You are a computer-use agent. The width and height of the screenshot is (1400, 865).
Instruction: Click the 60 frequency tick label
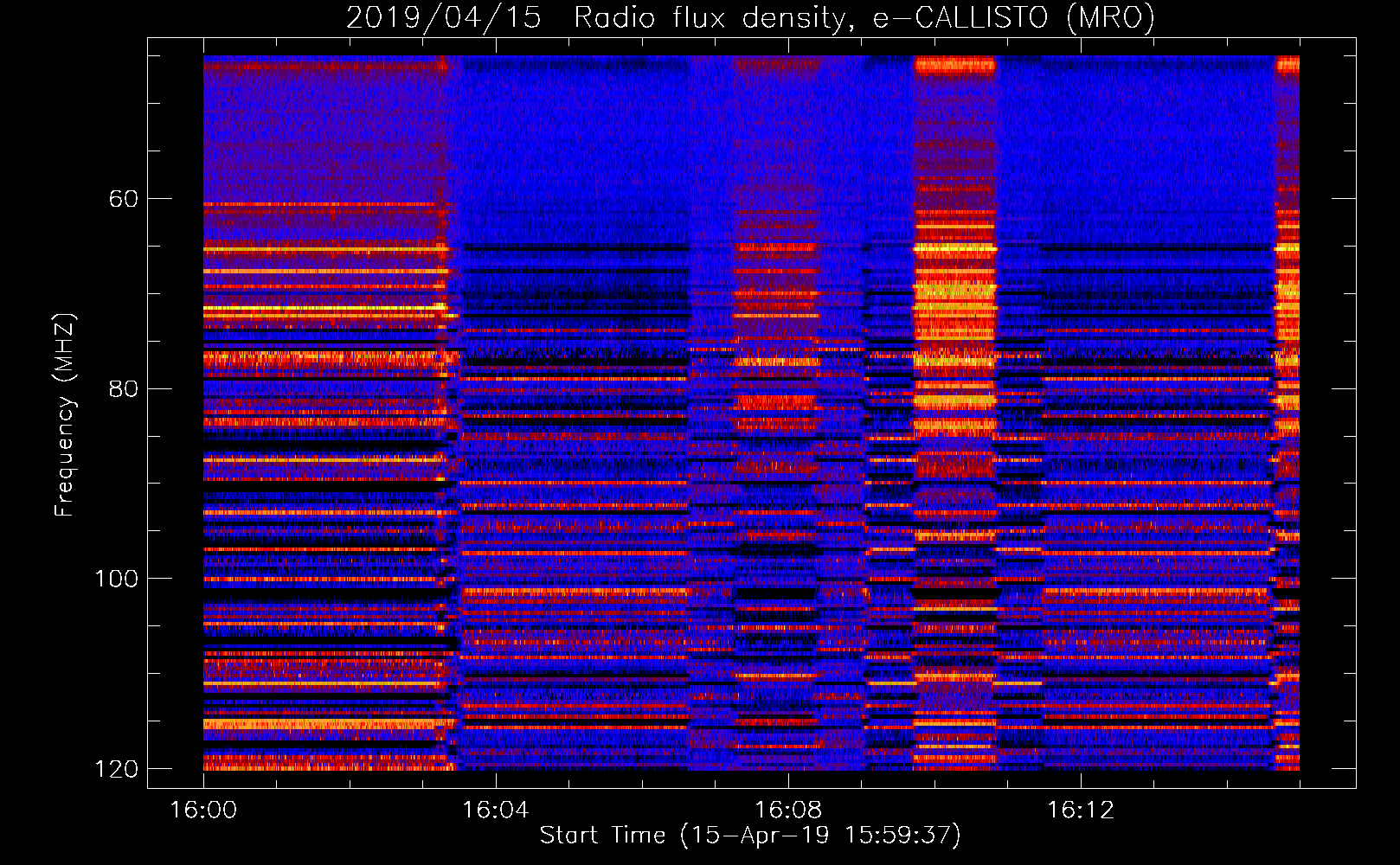[x=123, y=199]
